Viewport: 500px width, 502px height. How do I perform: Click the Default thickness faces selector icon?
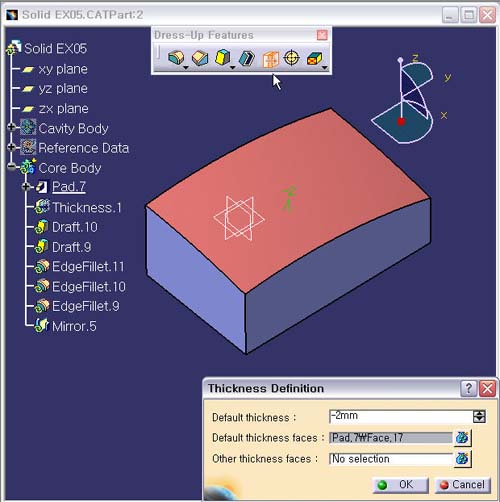462,437
